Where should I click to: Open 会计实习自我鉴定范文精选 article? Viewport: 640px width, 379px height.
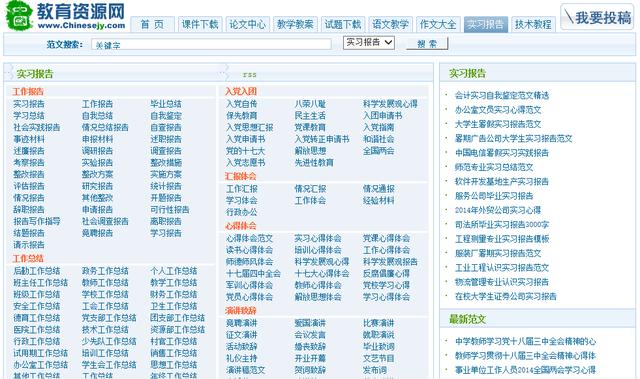click(x=502, y=95)
